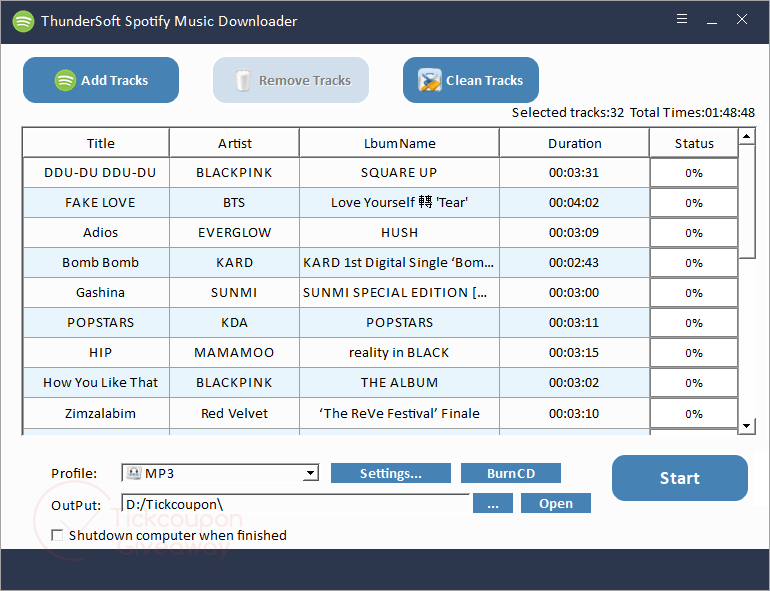Image resolution: width=770 pixels, height=591 pixels.
Task: Click the Red Velvet artist cell
Action: [234, 413]
